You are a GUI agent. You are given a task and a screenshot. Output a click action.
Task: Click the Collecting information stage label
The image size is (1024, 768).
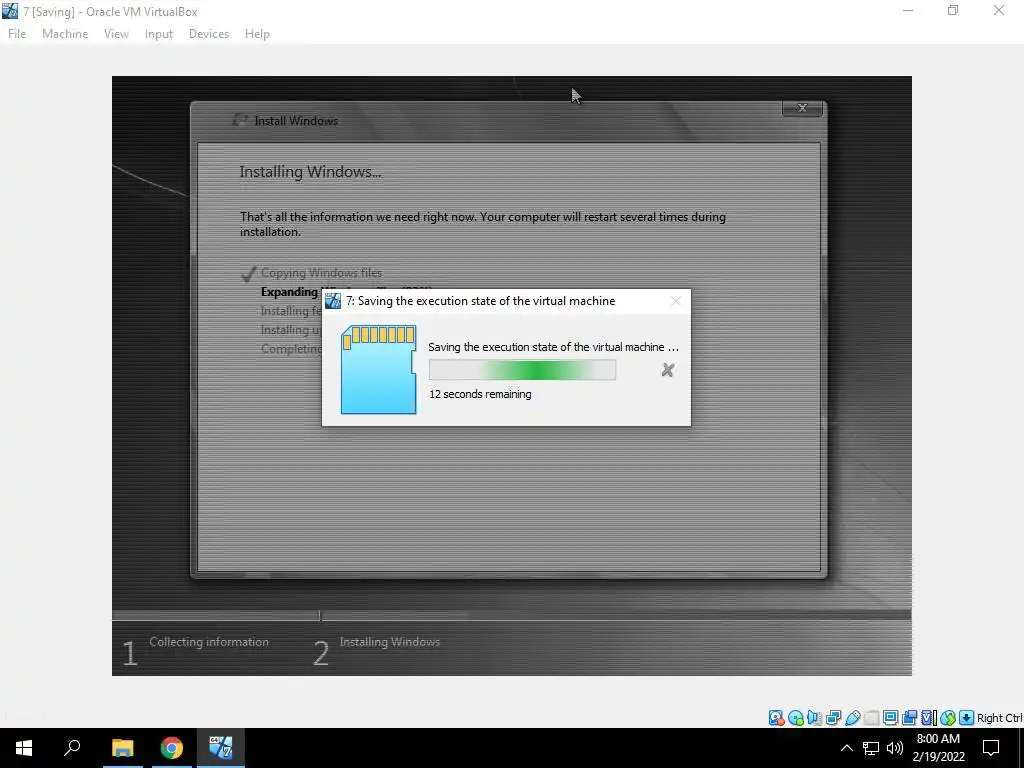pyautogui.click(x=209, y=642)
